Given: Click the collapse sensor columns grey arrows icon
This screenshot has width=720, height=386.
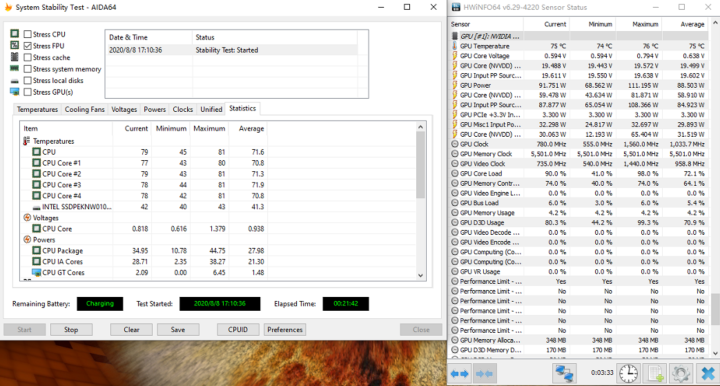Looking at the screenshot, I should (484, 374).
